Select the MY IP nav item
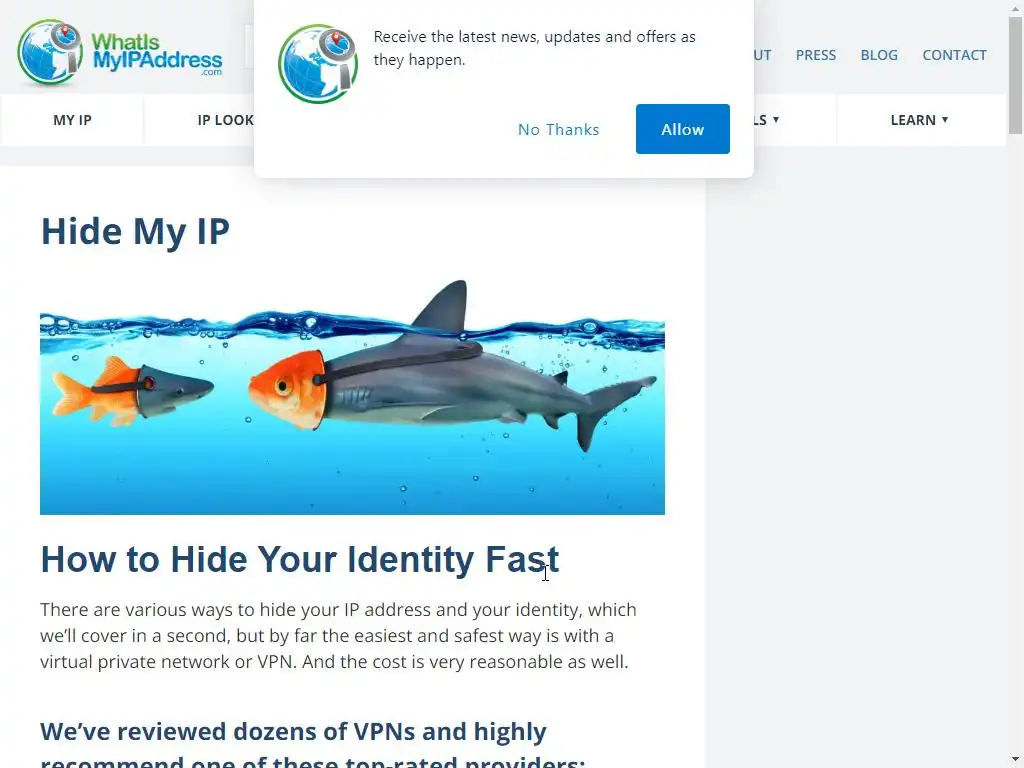The image size is (1024, 768). tap(72, 120)
